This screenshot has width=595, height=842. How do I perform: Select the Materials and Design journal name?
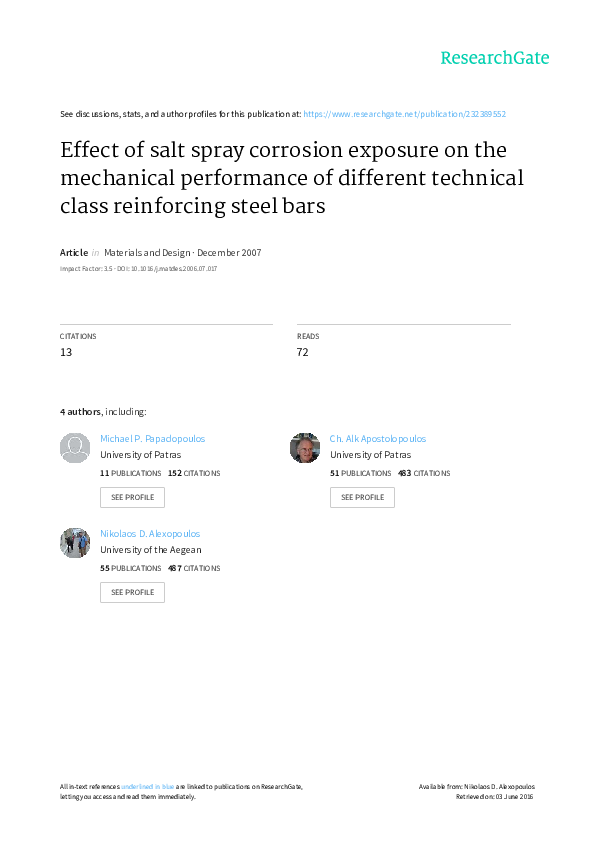pos(147,252)
